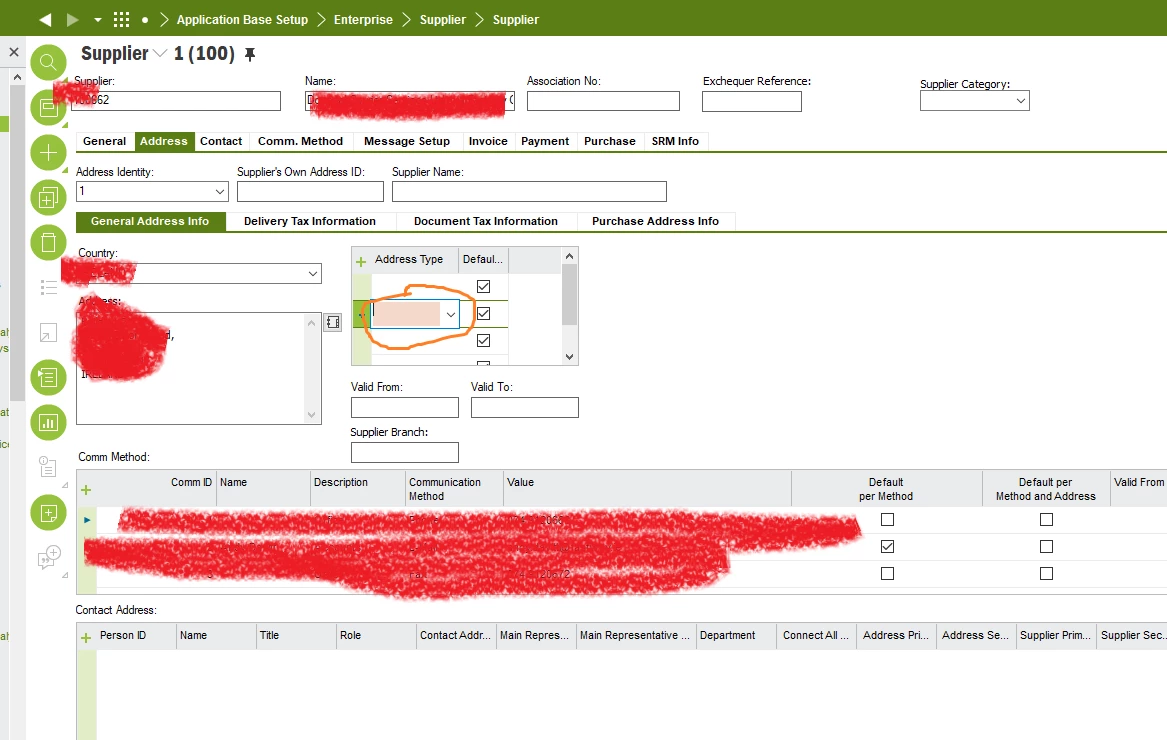Open the Address Identity dropdown
Viewport: 1167px width, 740px height.
(220, 191)
